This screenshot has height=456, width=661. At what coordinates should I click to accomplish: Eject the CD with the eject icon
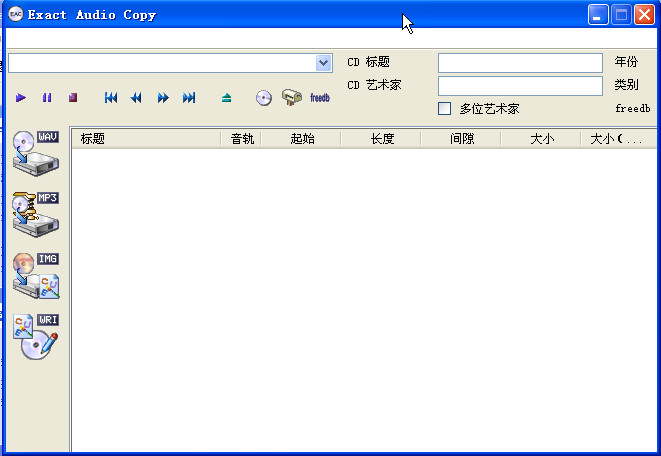(226, 98)
